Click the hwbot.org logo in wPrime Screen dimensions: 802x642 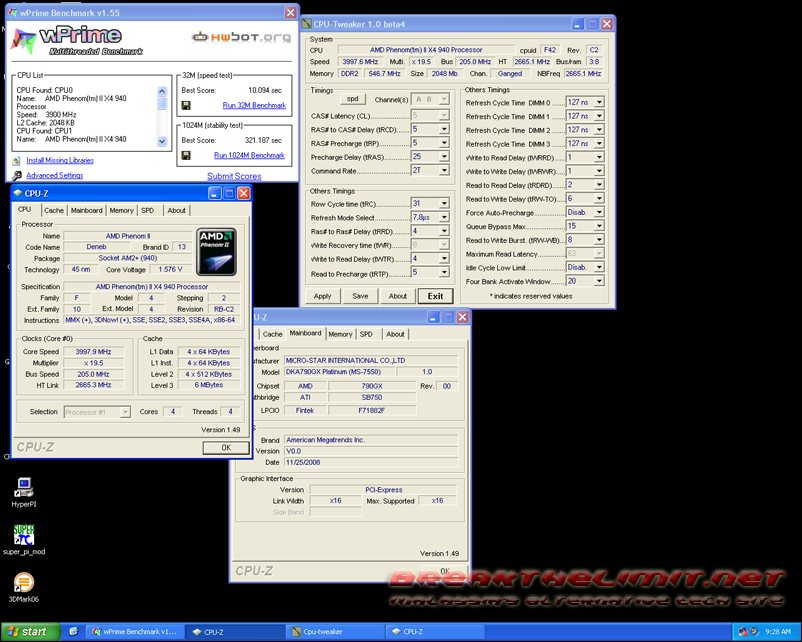(241, 37)
